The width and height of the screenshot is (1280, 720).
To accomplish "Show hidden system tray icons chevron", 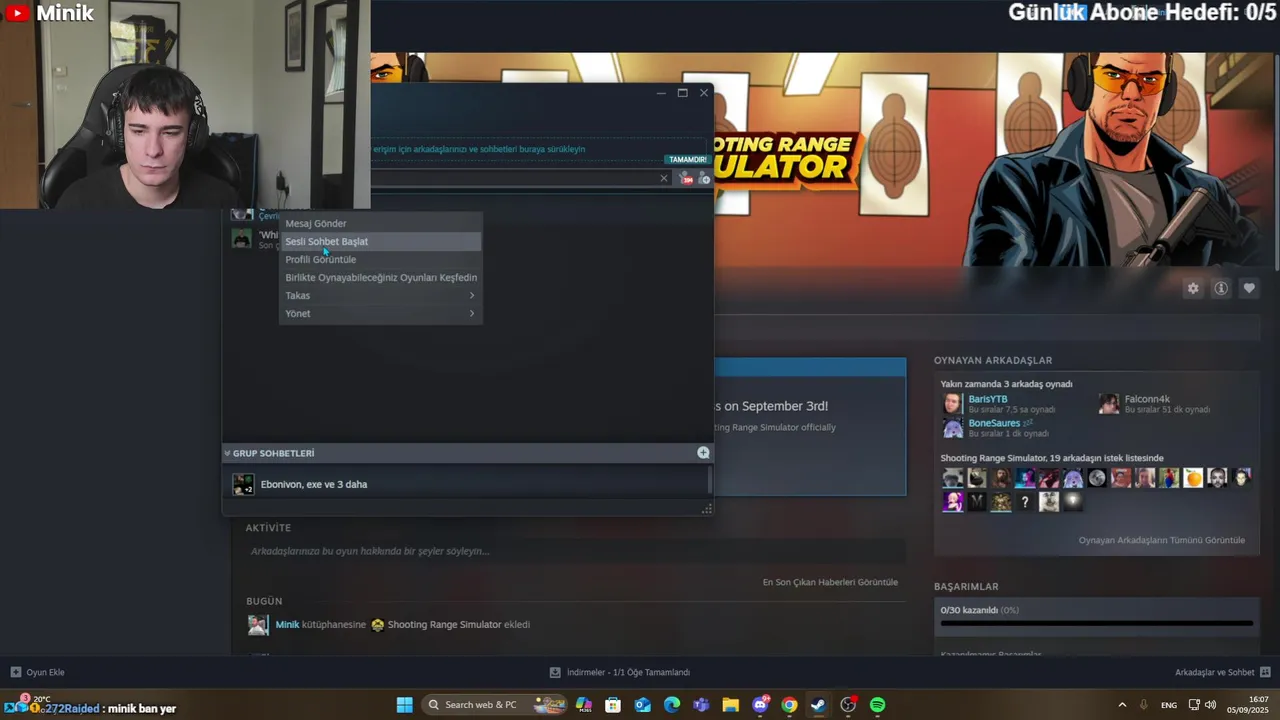I will coord(1122,705).
